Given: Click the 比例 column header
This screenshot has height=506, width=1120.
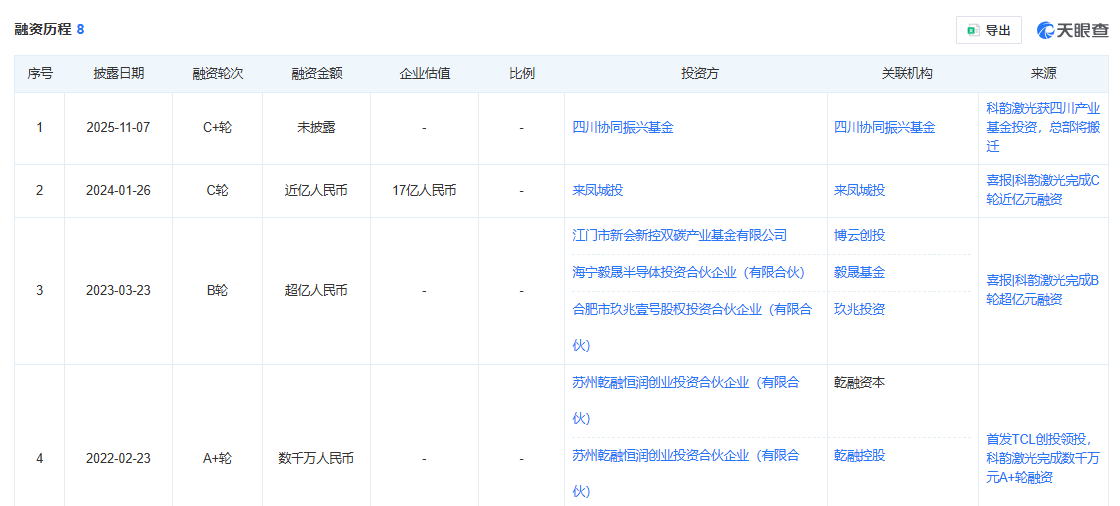Looking at the screenshot, I should coord(521,74).
